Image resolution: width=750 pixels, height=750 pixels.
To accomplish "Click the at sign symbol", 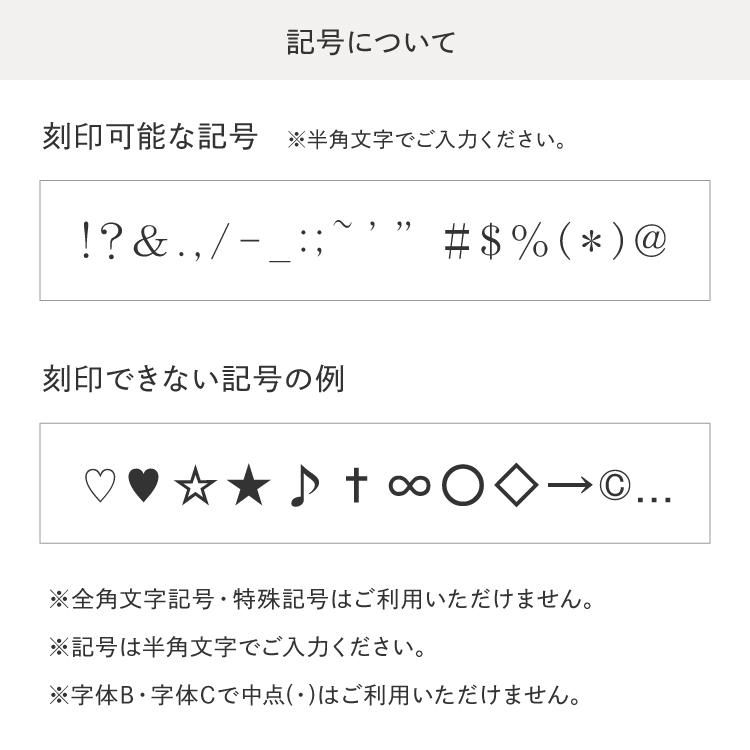I will coord(650,241).
